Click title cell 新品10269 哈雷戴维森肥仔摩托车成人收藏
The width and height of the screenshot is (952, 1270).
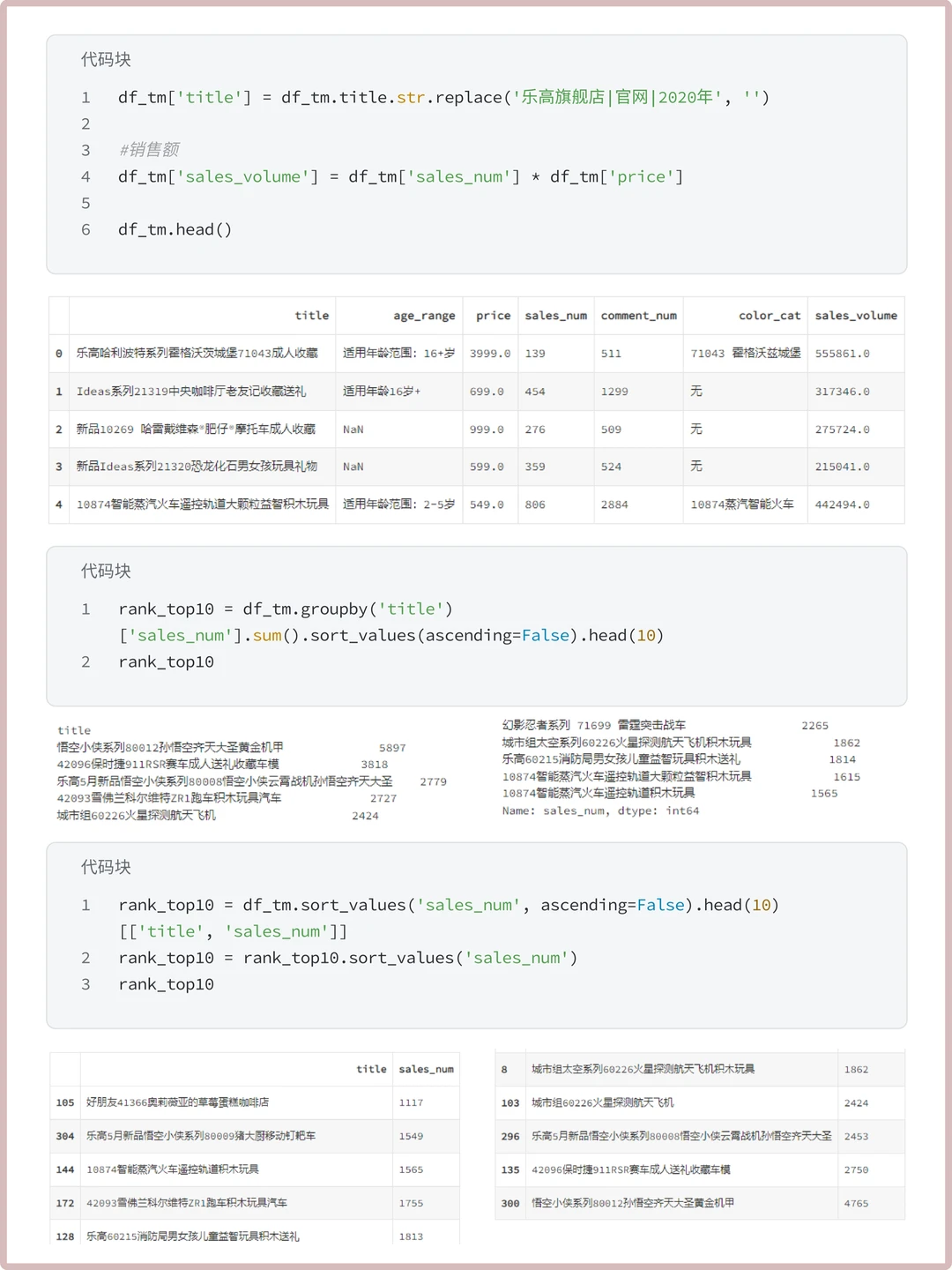[x=196, y=429]
